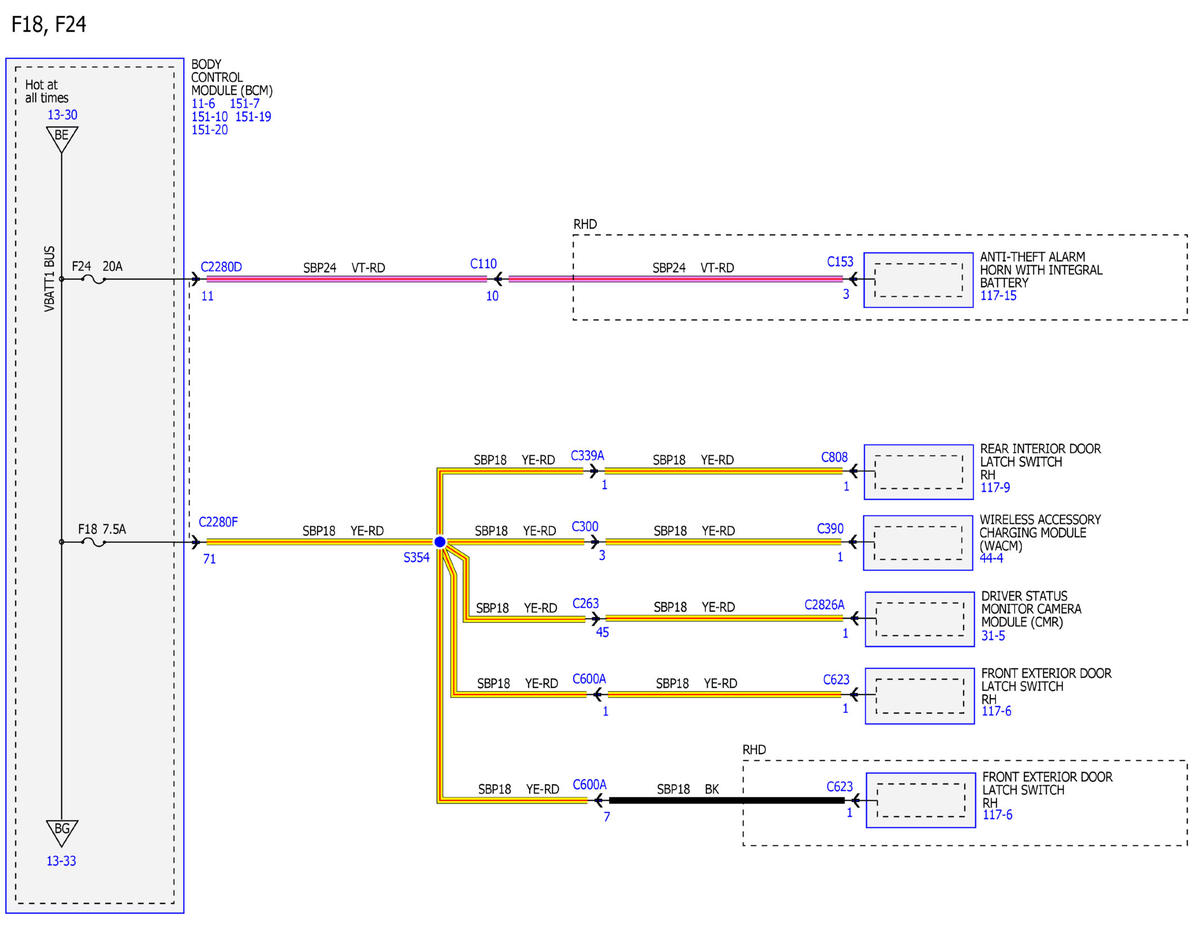Select the Driver Status Monitor Camera box
Viewport: 1200px width, 927px height.
(x=918, y=619)
